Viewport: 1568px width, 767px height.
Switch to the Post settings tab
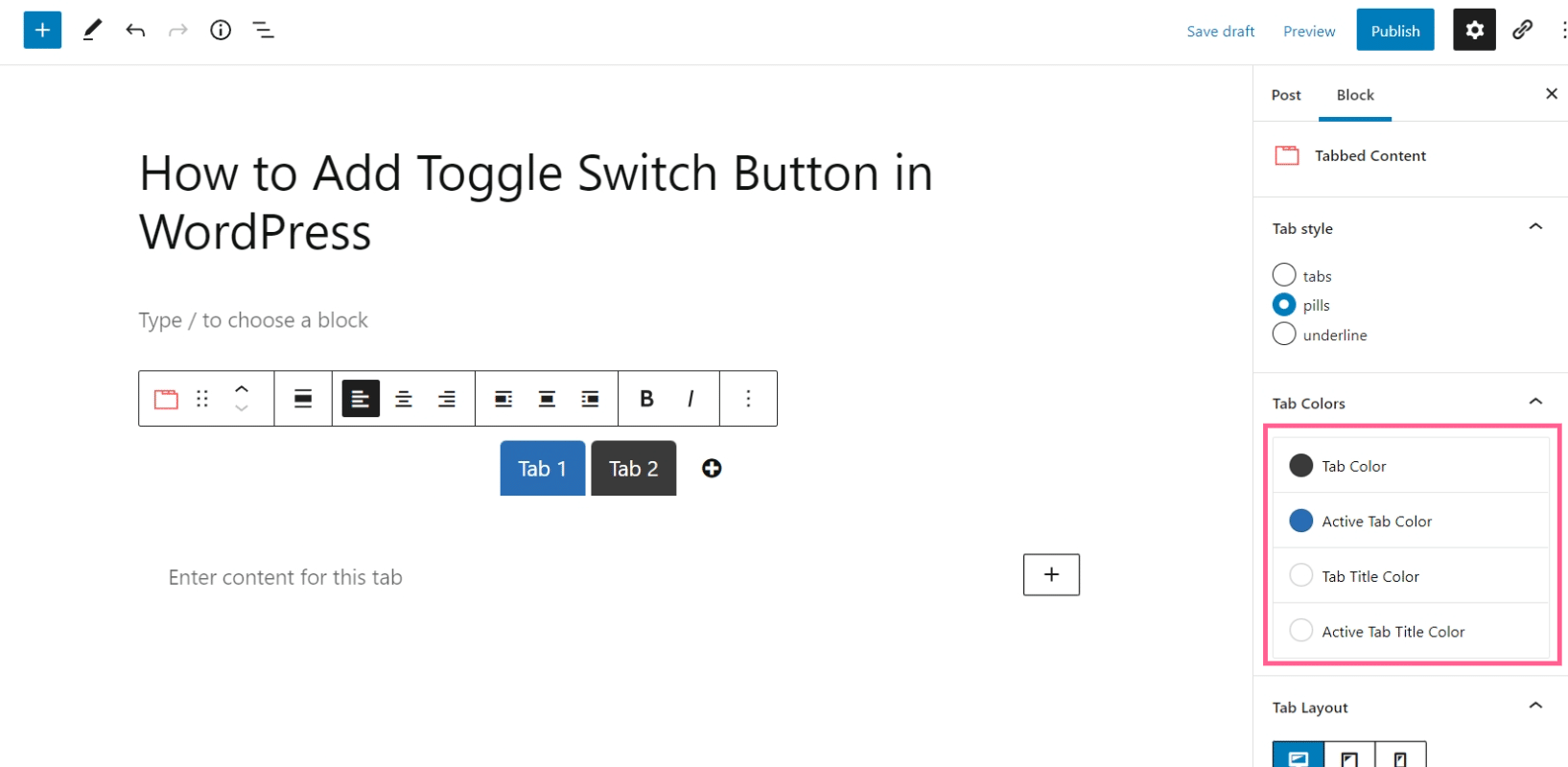point(1286,95)
